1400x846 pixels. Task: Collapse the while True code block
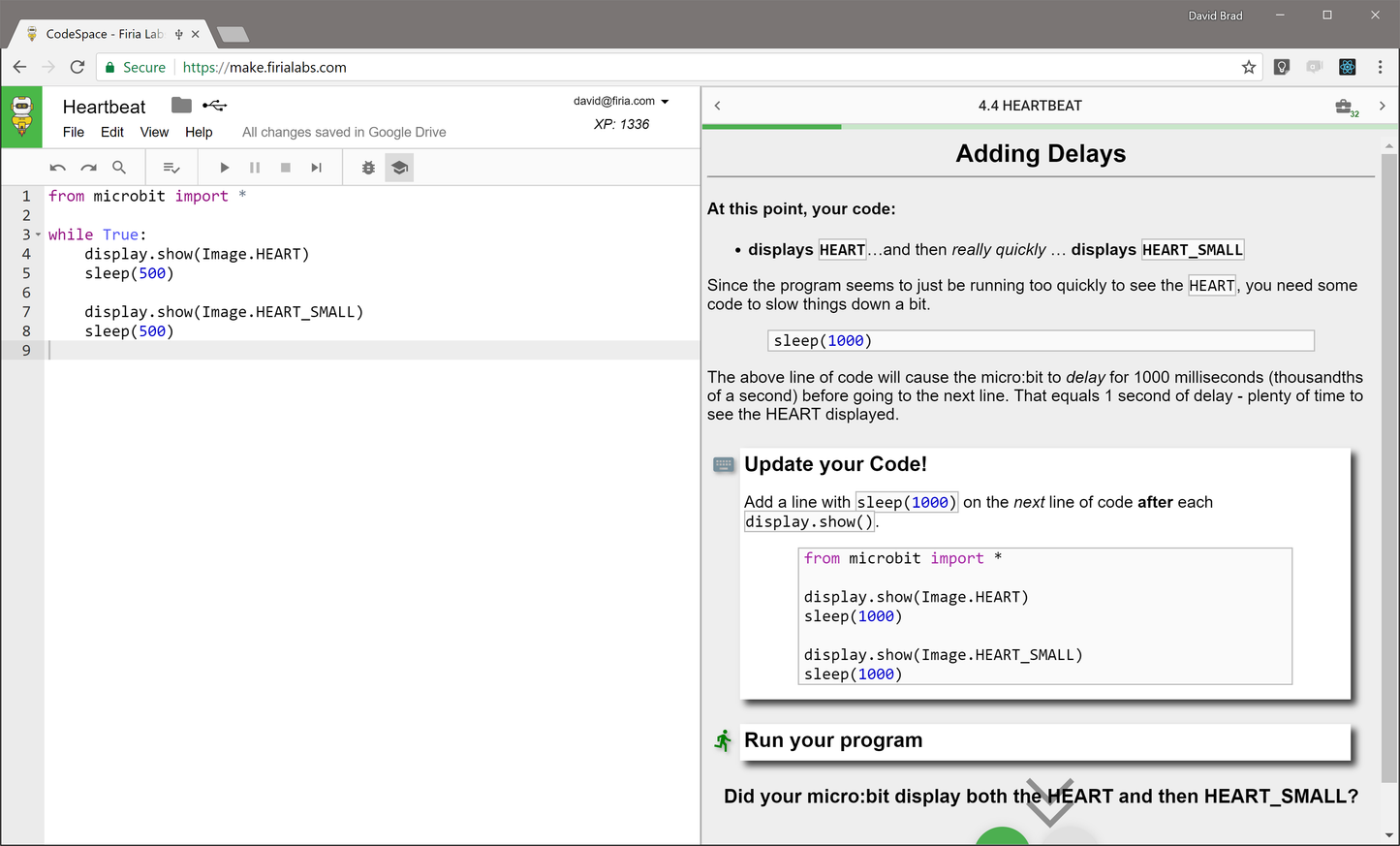click(x=39, y=234)
